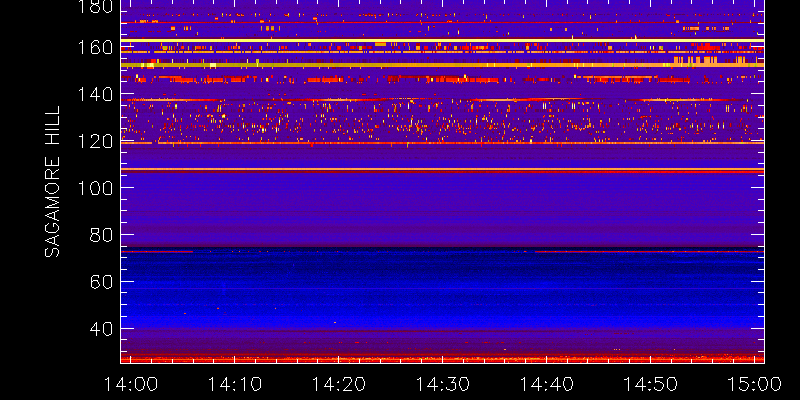Click the 180 frequency axis label
This screenshot has height=400, width=800.
(95, 7)
